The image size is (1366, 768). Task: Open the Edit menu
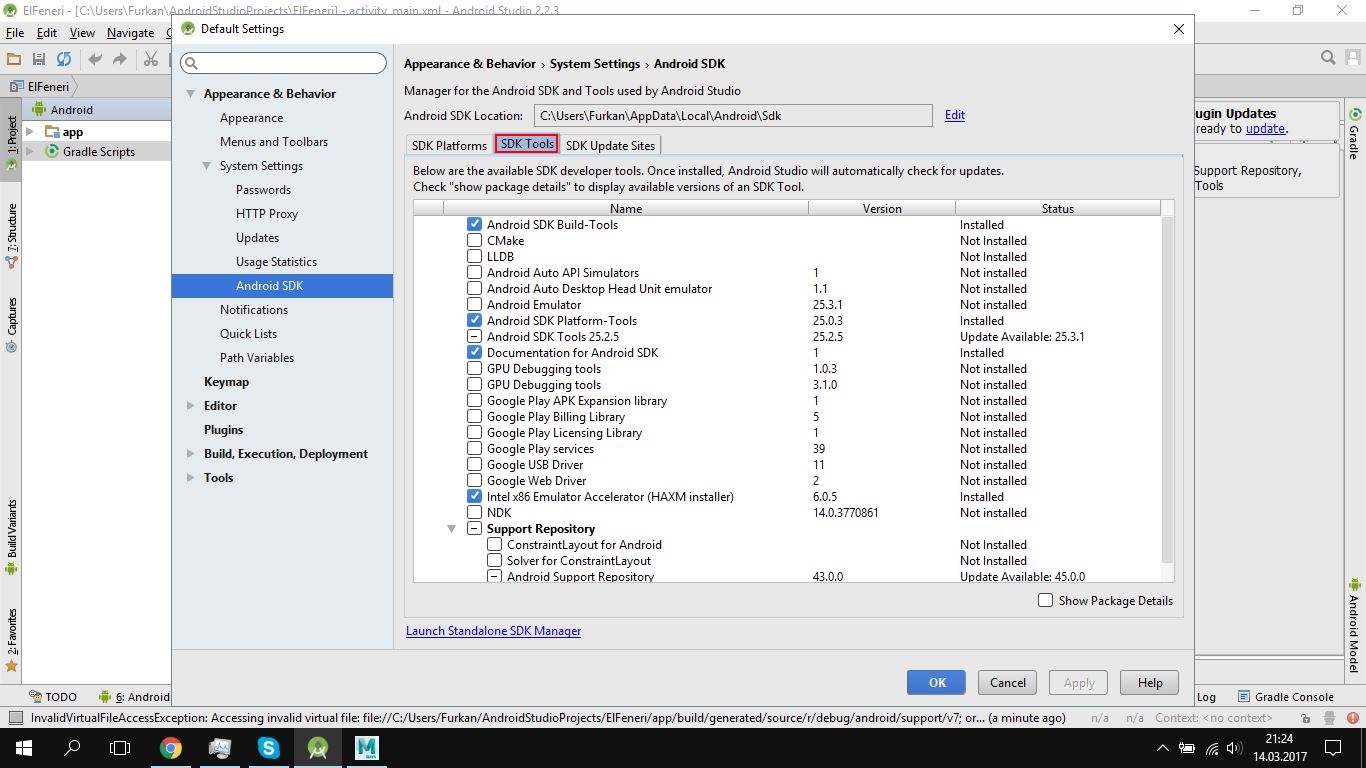click(x=47, y=33)
